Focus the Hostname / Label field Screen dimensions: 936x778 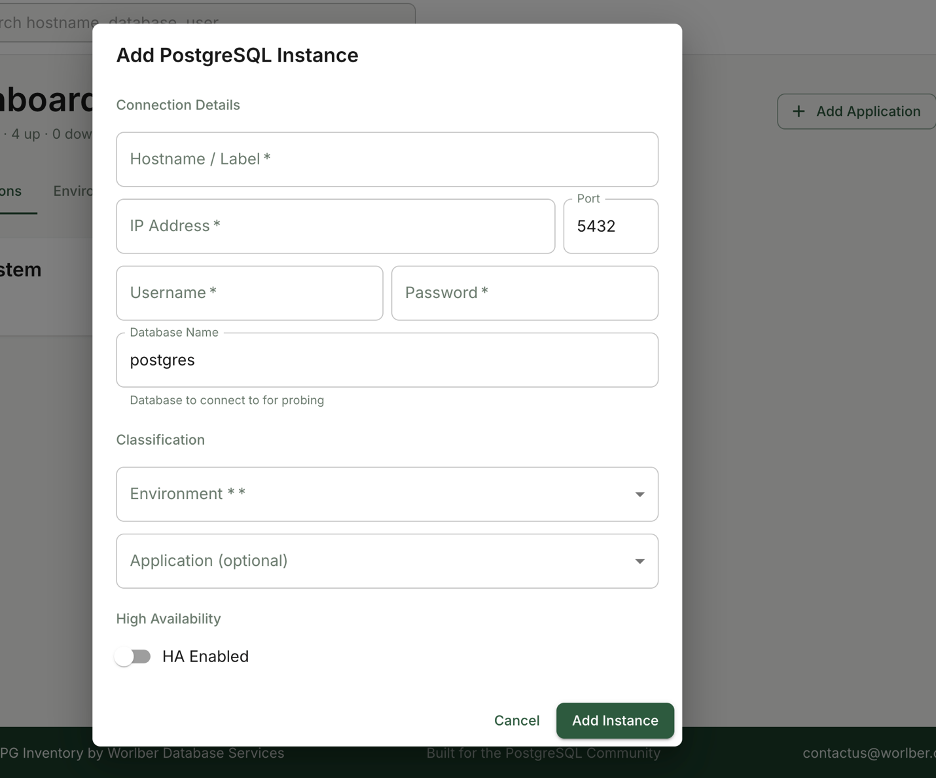[387, 160]
